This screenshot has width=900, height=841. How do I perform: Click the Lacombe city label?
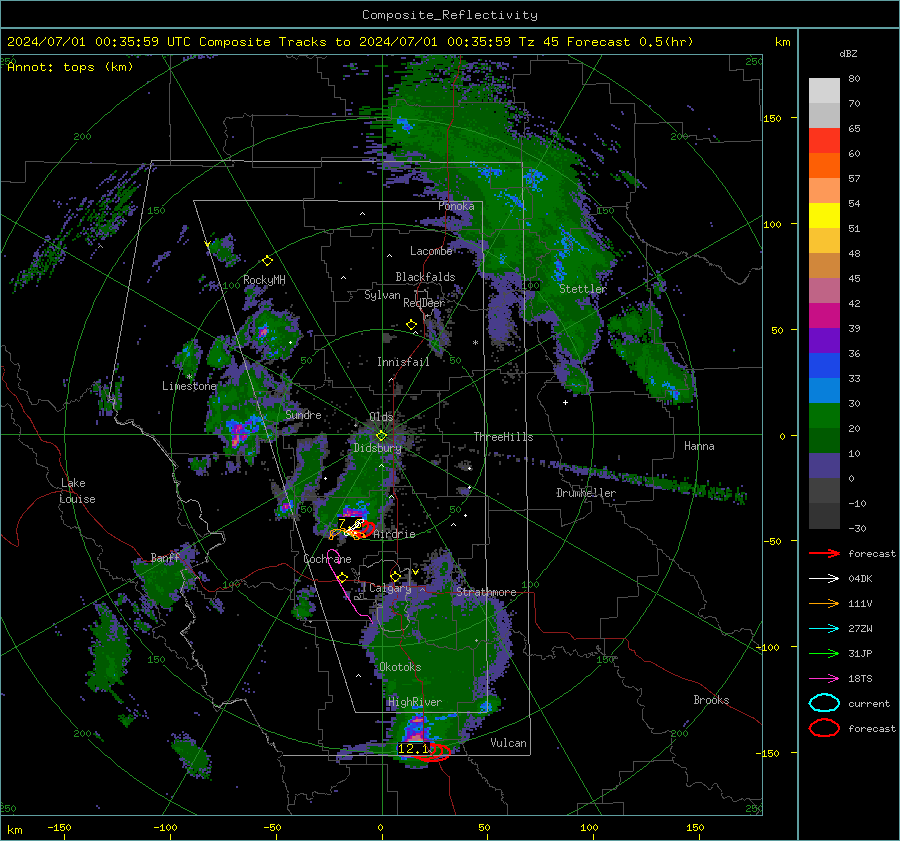[x=431, y=251]
